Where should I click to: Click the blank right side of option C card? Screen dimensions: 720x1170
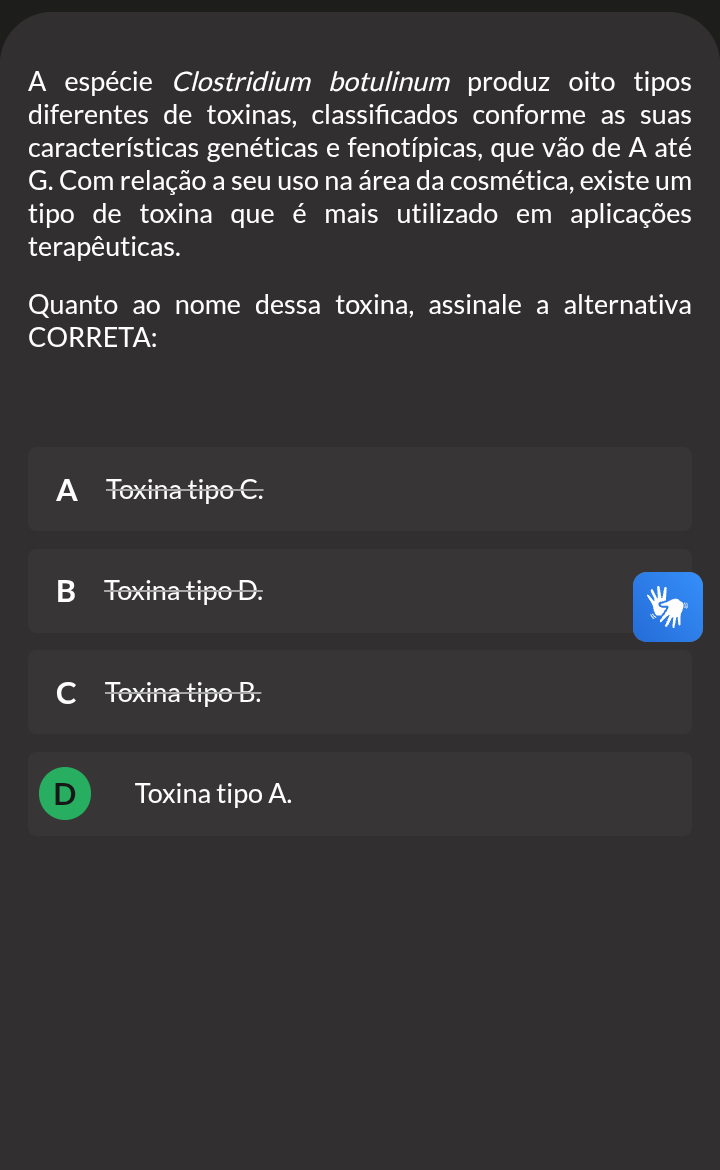[x=478, y=692]
